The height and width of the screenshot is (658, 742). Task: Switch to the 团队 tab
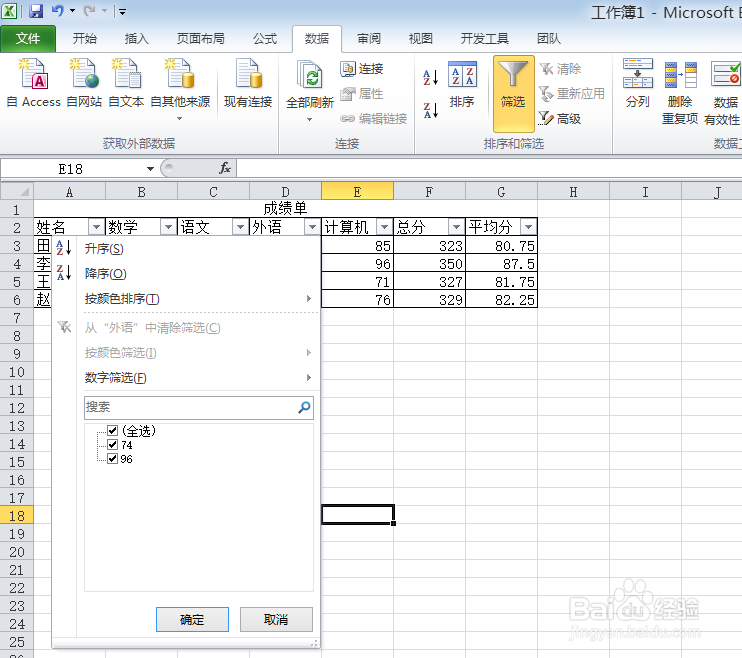(549, 38)
